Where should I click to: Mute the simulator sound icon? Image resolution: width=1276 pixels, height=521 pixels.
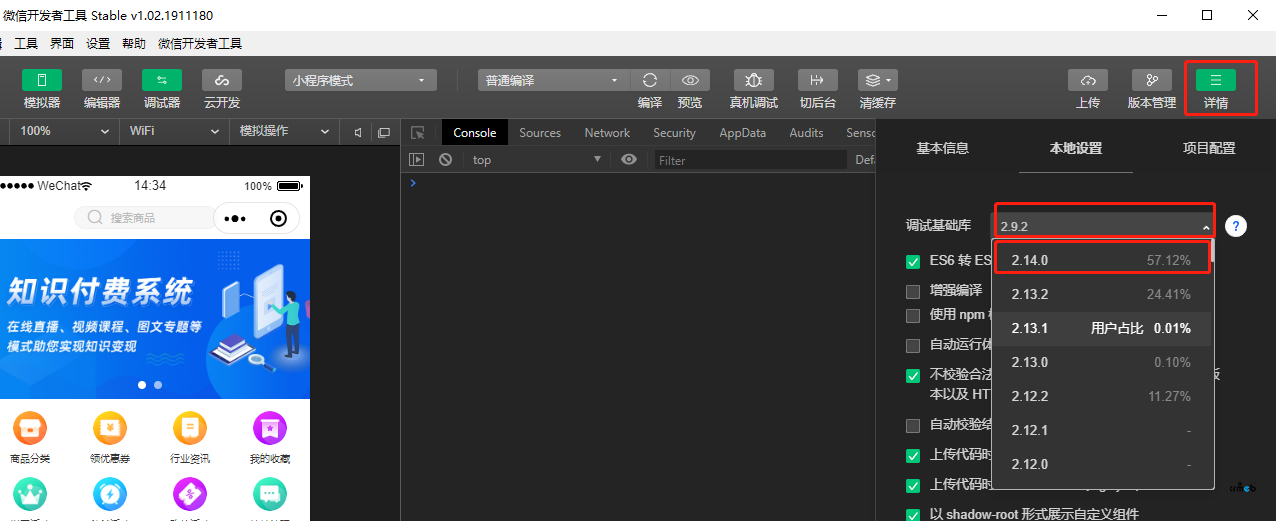point(358,132)
